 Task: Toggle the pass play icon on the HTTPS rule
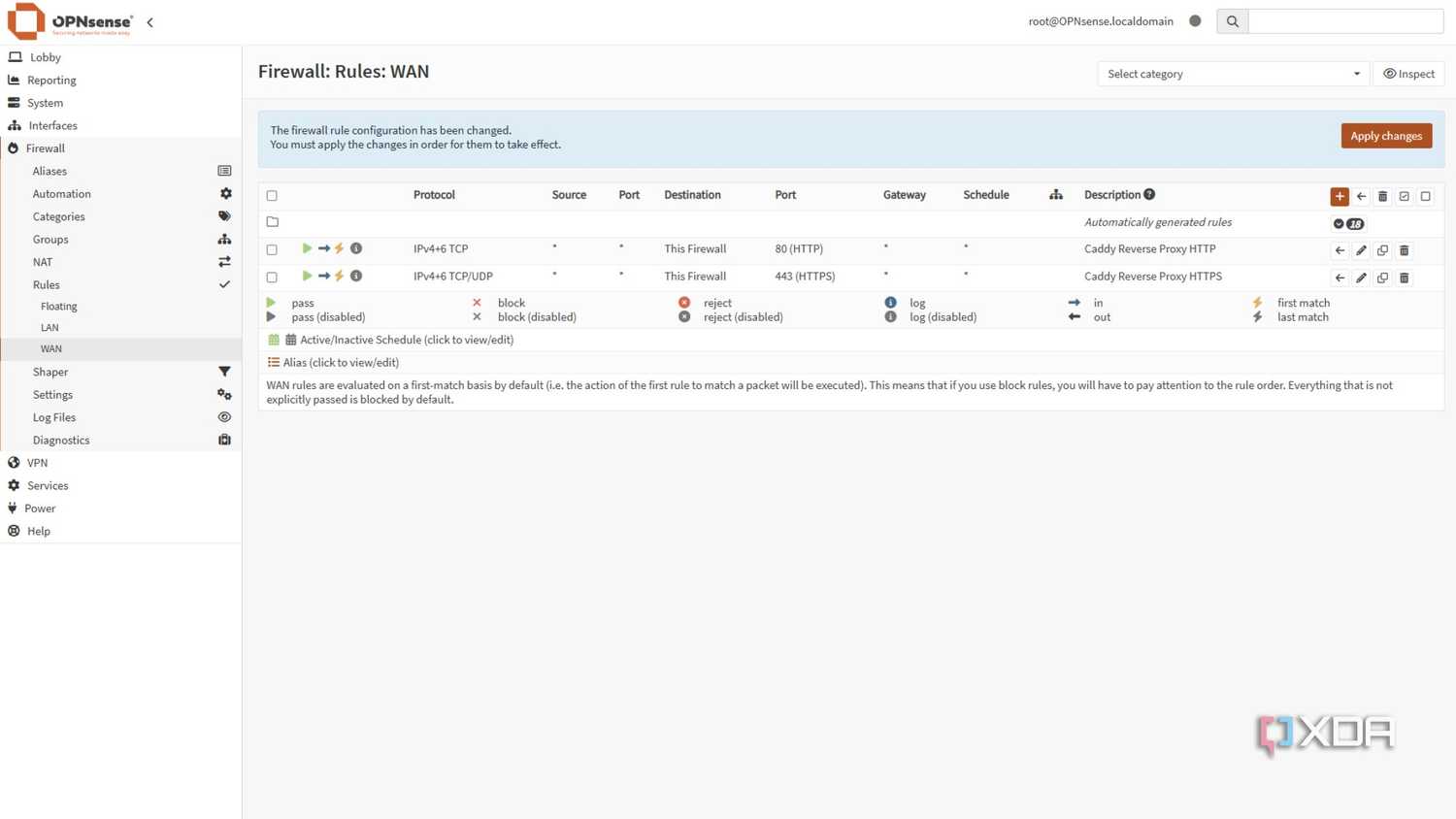coord(307,276)
